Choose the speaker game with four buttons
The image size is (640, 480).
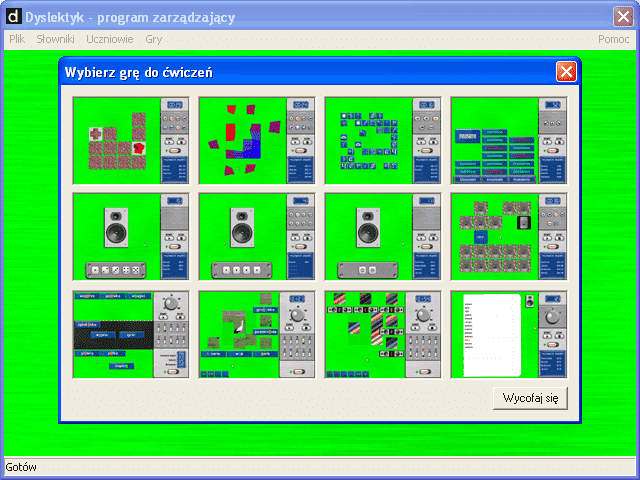[x=257, y=237]
